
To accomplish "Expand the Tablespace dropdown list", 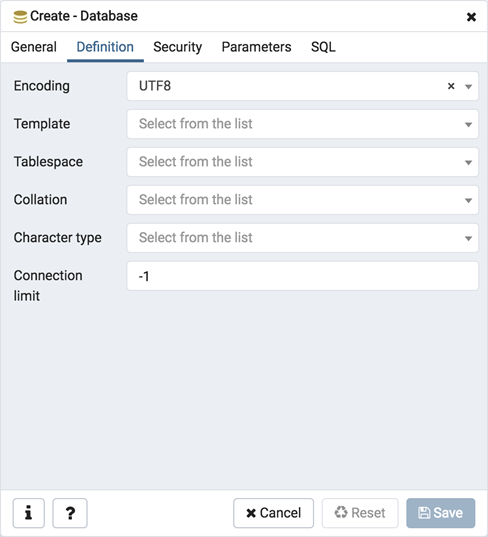I will 302,162.
